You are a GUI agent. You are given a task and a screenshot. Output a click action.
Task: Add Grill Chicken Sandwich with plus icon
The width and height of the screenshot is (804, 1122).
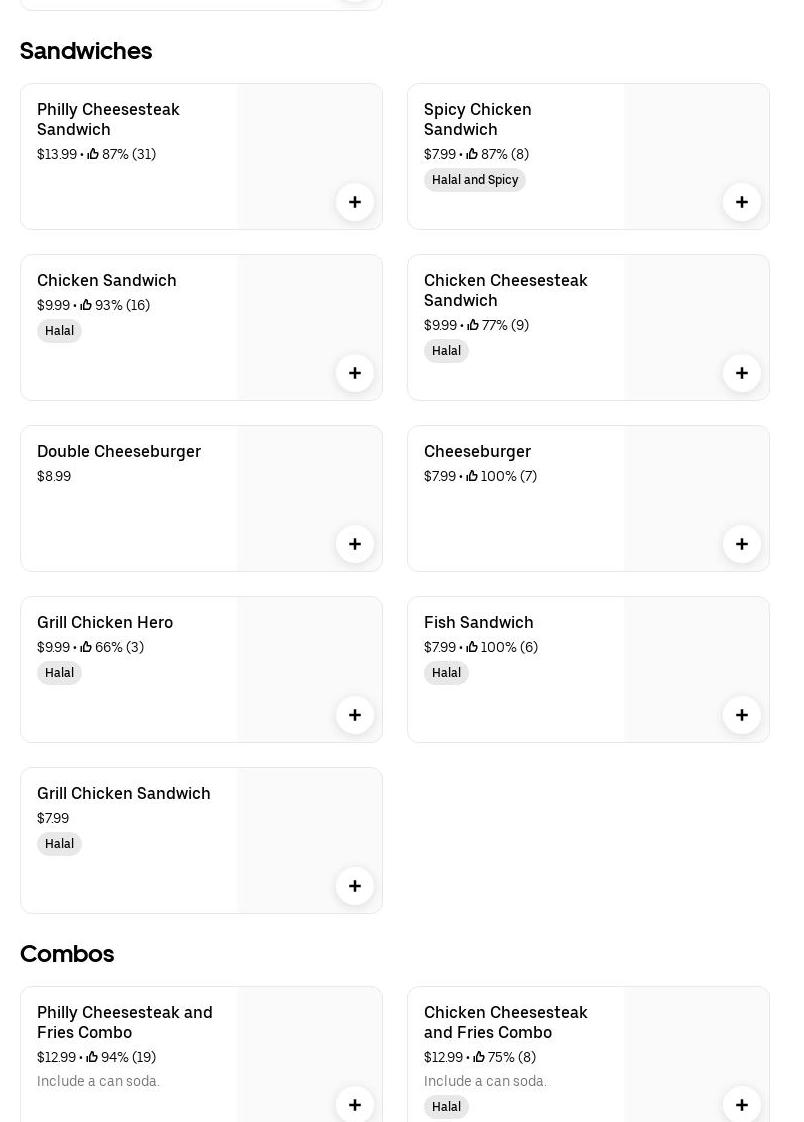355,886
